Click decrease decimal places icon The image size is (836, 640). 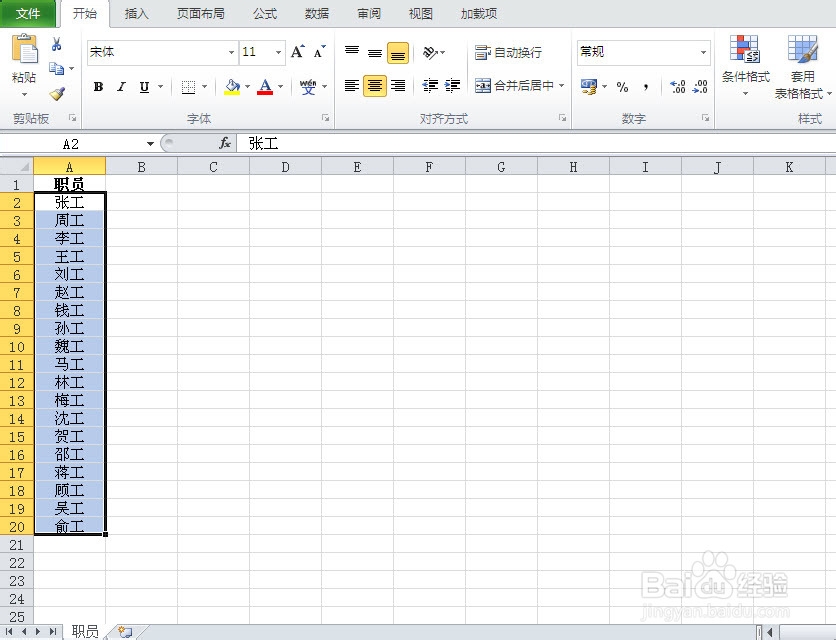click(700, 86)
